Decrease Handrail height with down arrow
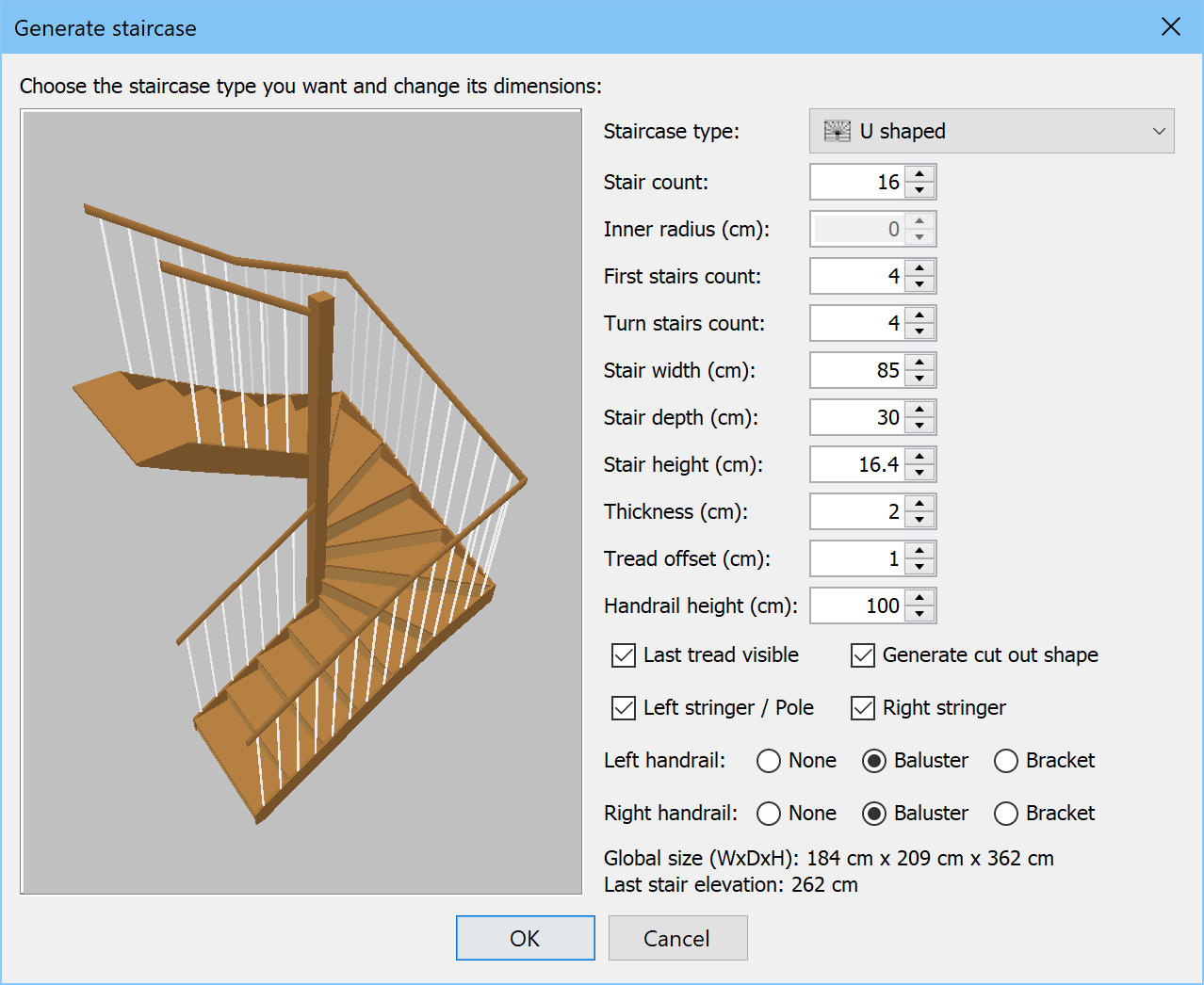Screen dimensions: 1204x985 [919, 614]
